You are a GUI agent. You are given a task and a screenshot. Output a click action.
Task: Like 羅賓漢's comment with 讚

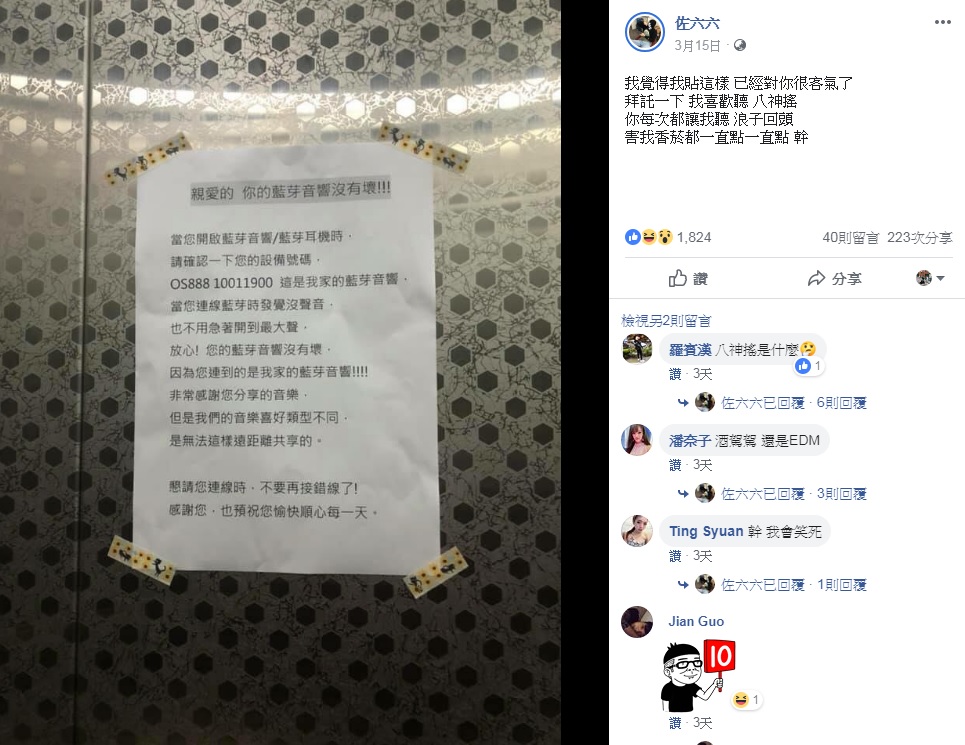click(675, 374)
